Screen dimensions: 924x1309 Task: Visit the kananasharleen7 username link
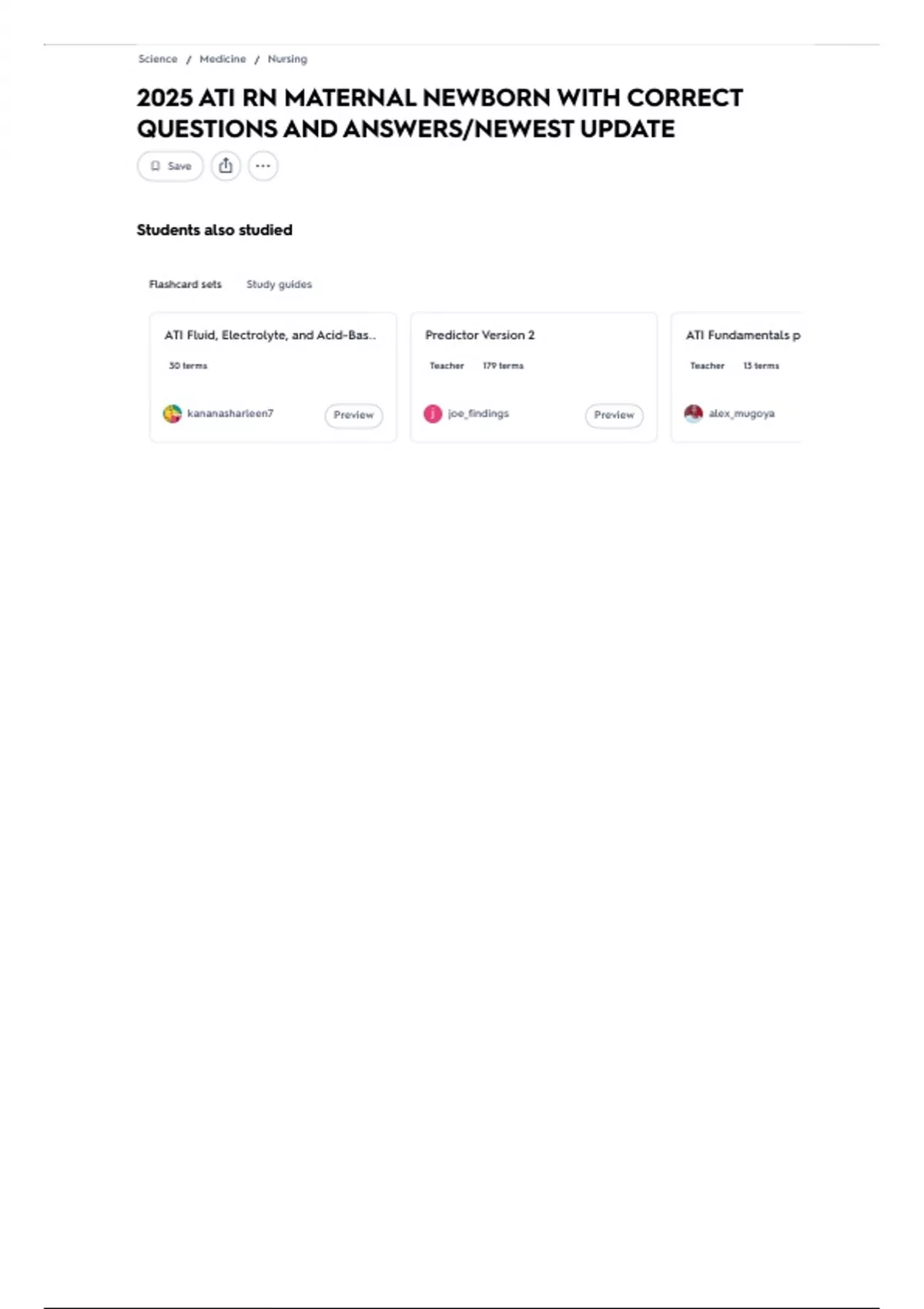click(230, 413)
